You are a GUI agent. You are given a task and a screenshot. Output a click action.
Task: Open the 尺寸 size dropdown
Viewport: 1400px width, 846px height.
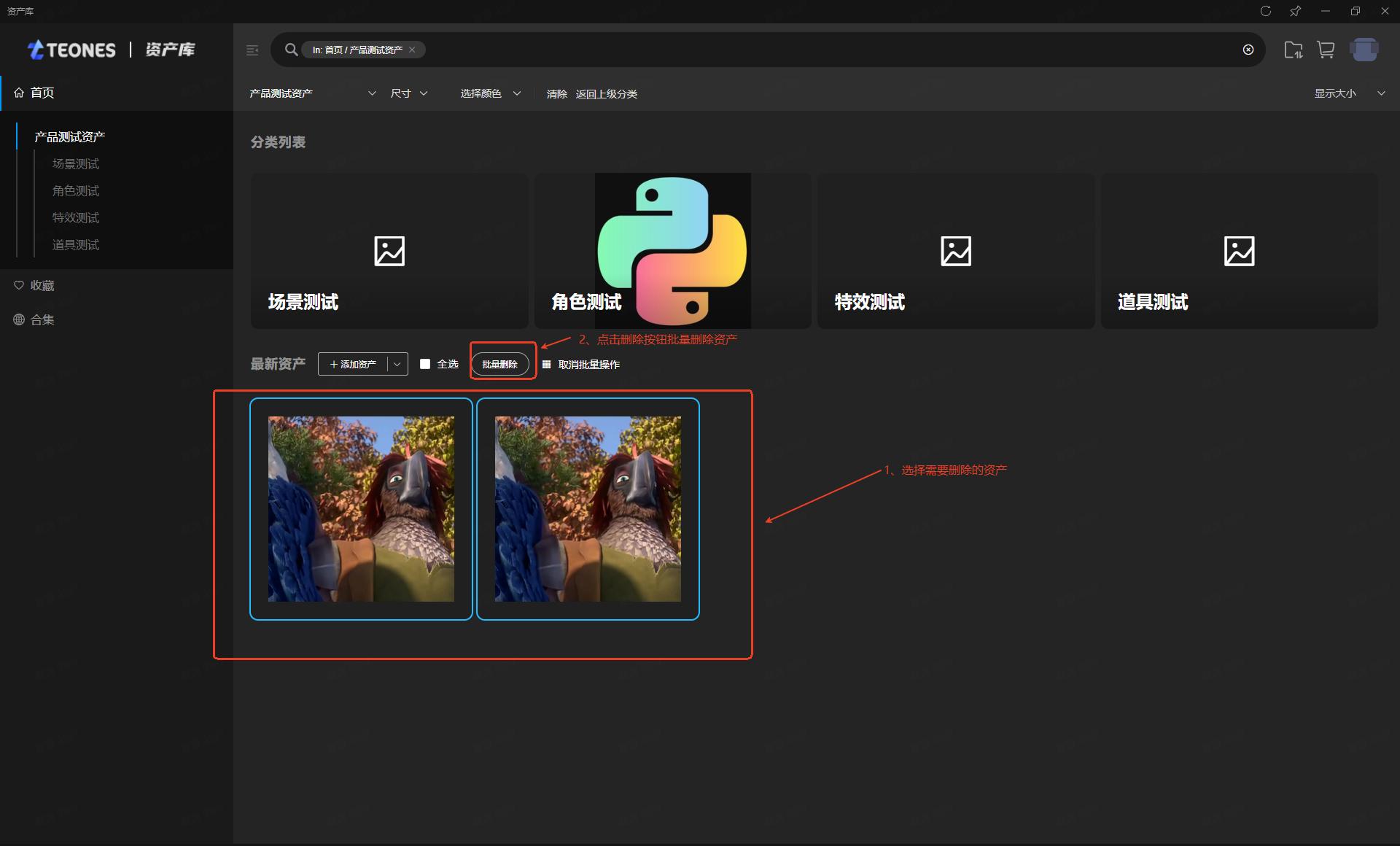point(409,93)
